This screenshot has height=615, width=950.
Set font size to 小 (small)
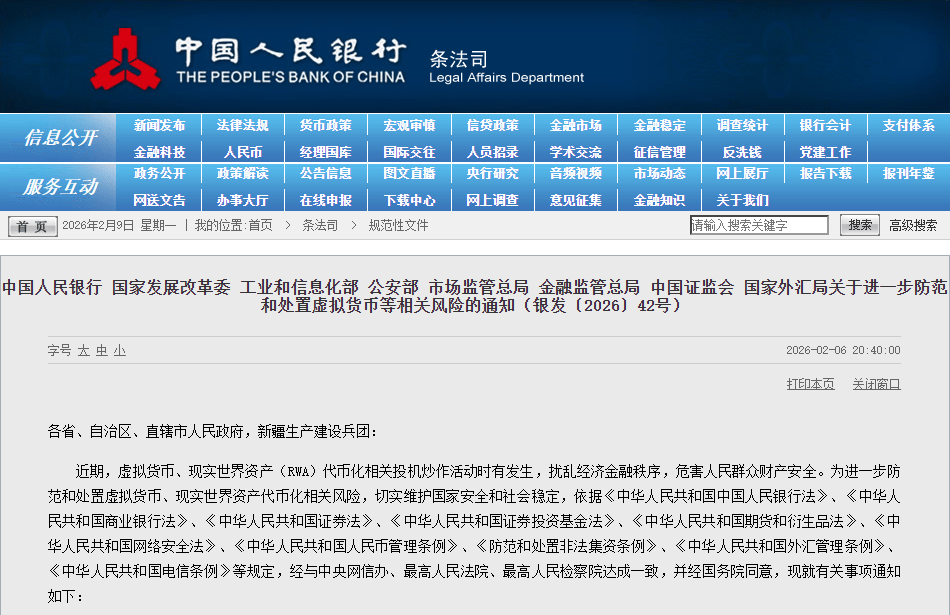120,351
